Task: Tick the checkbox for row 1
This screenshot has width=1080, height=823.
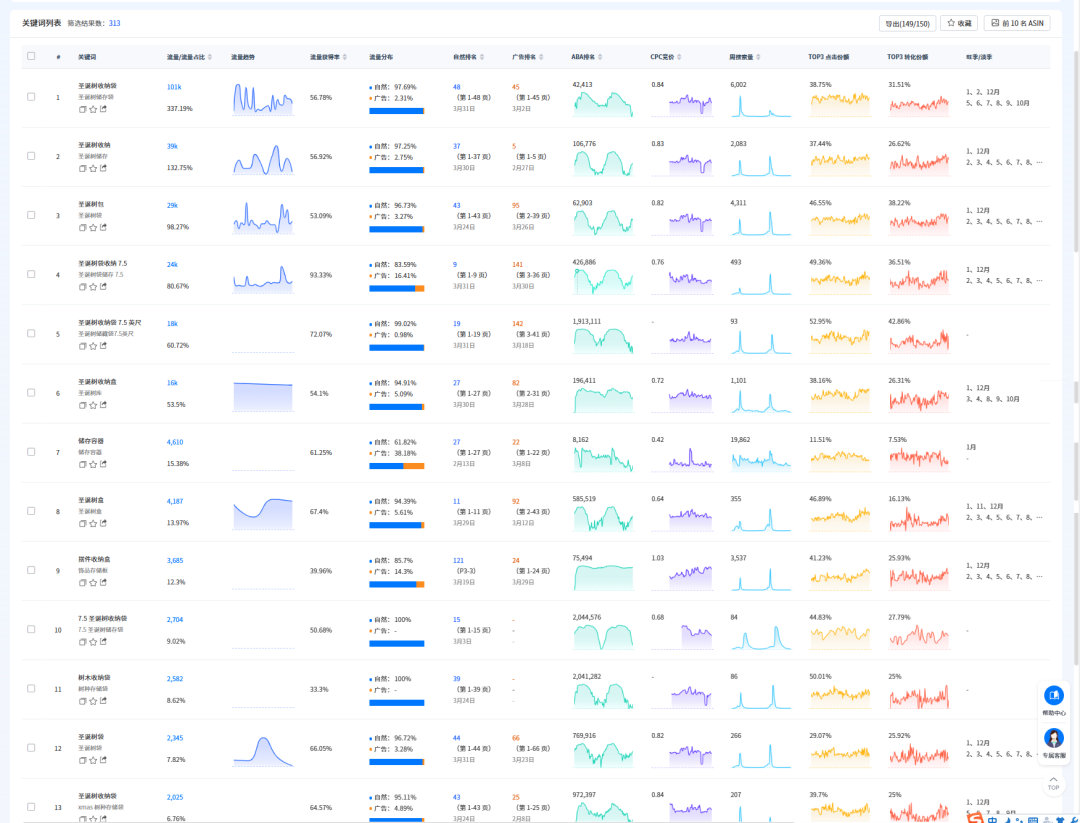Action: coord(31,97)
